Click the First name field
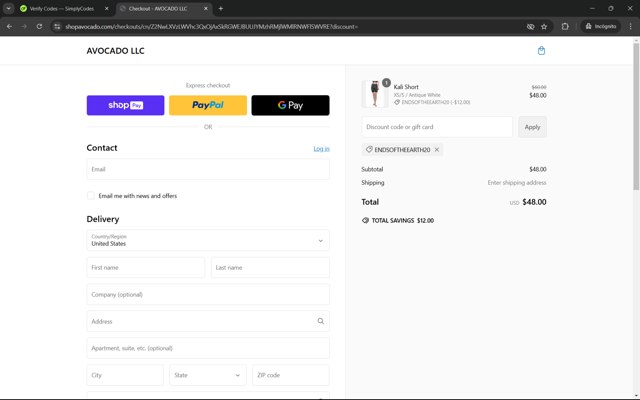Image resolution: width=640 pixels, height=400 pixels. pos(146,267)
